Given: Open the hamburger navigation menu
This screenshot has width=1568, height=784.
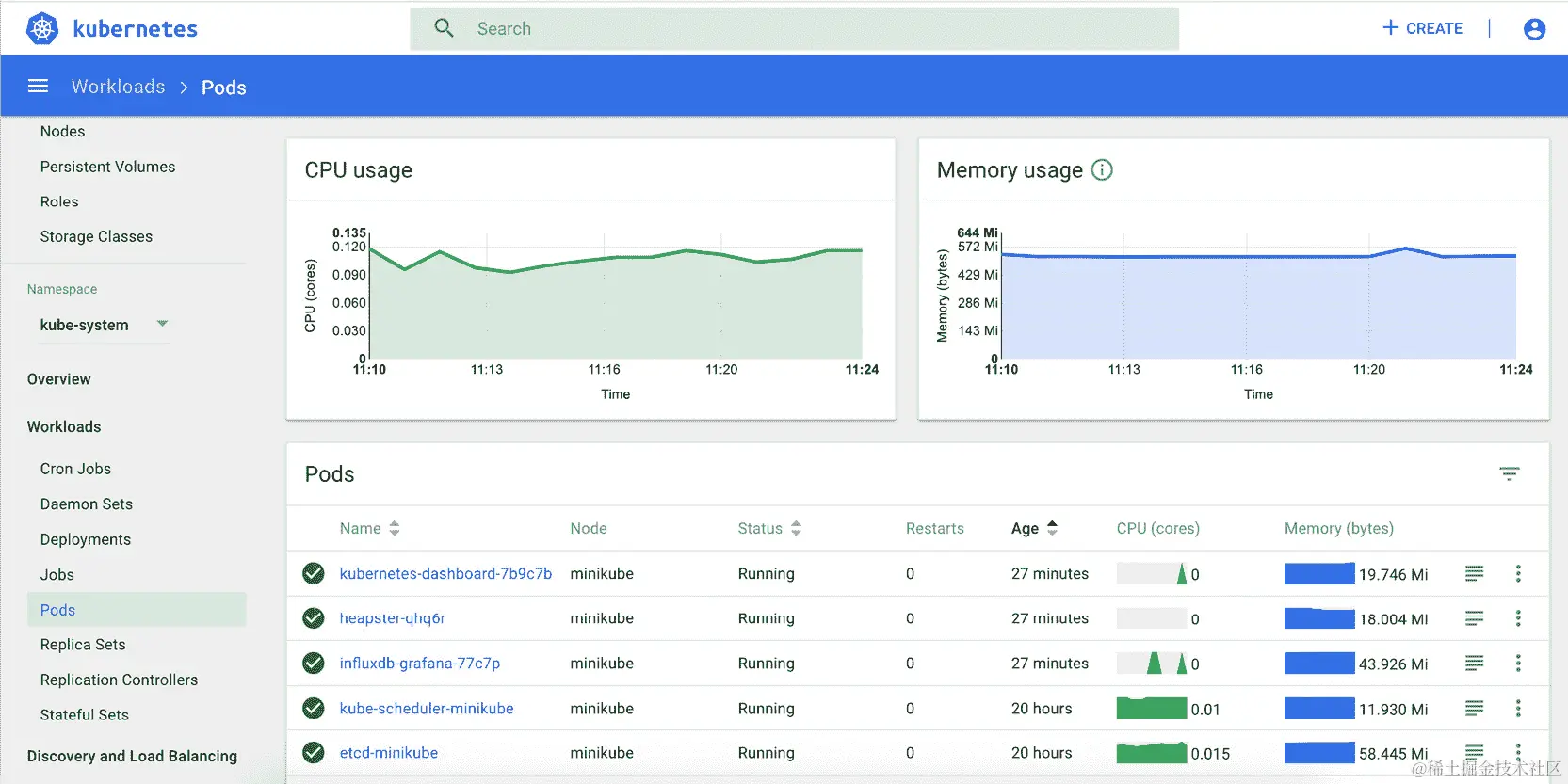Looking at the screenshot, I should tap(38, 87).
